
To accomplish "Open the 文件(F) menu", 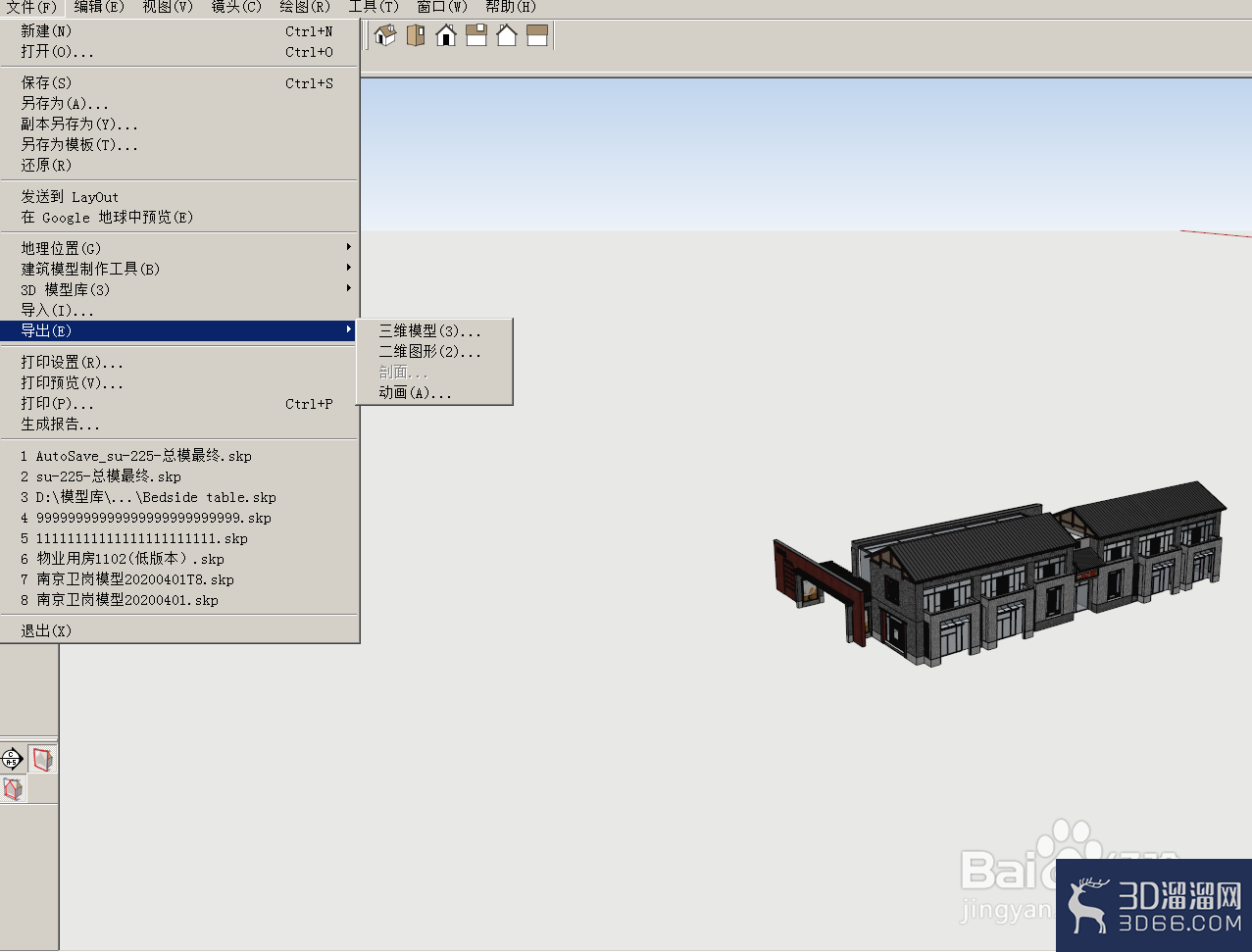I will click(x=32, y=7).
